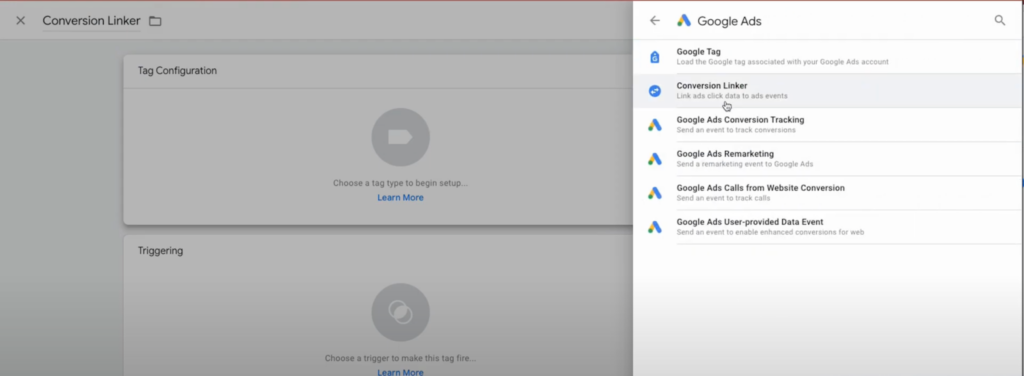
Task: Click the Google Ads Remarketing icon
Action: click(654, 159)
